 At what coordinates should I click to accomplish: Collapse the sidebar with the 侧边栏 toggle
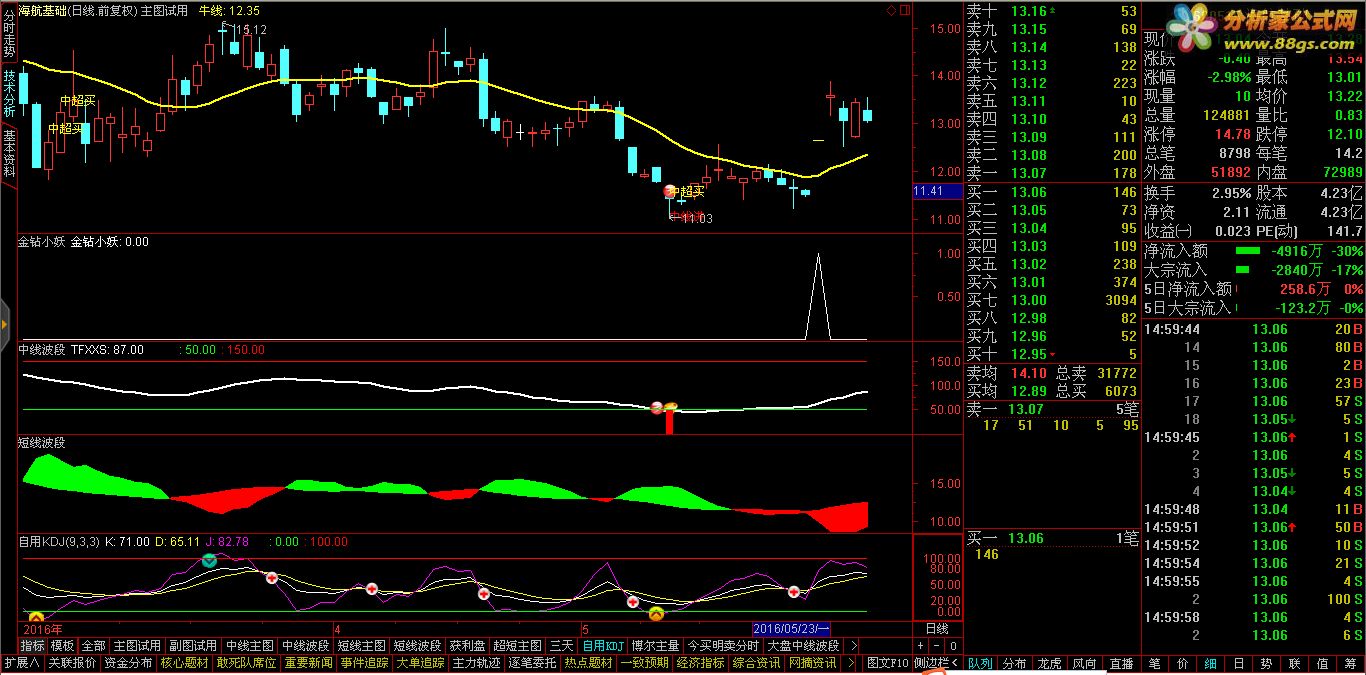coord(937,663)
